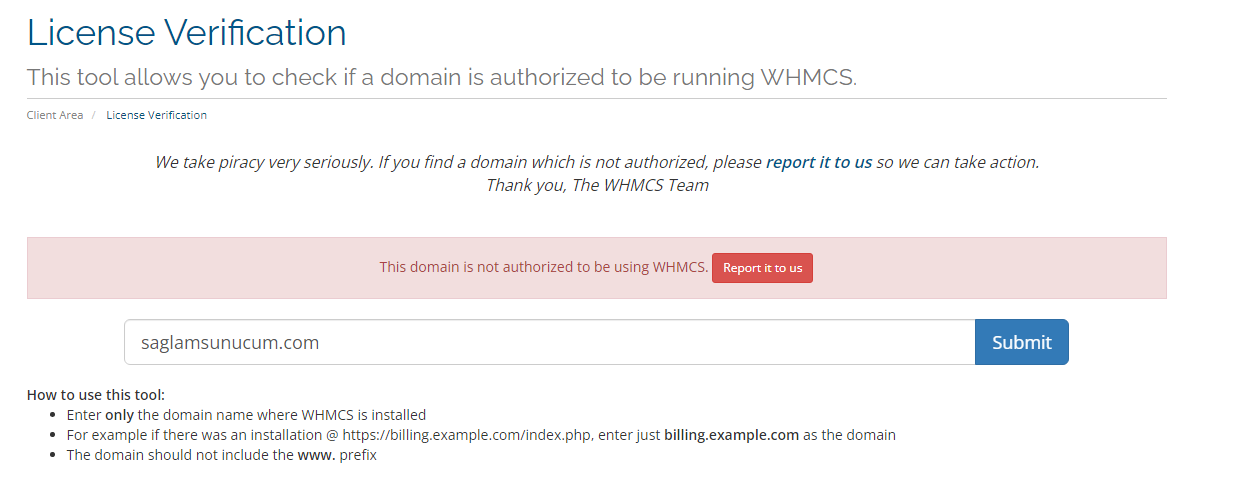This screenshot has width=1236, height=492.
Task: Click the bold billing.example.com text
Action: point(731,435)
